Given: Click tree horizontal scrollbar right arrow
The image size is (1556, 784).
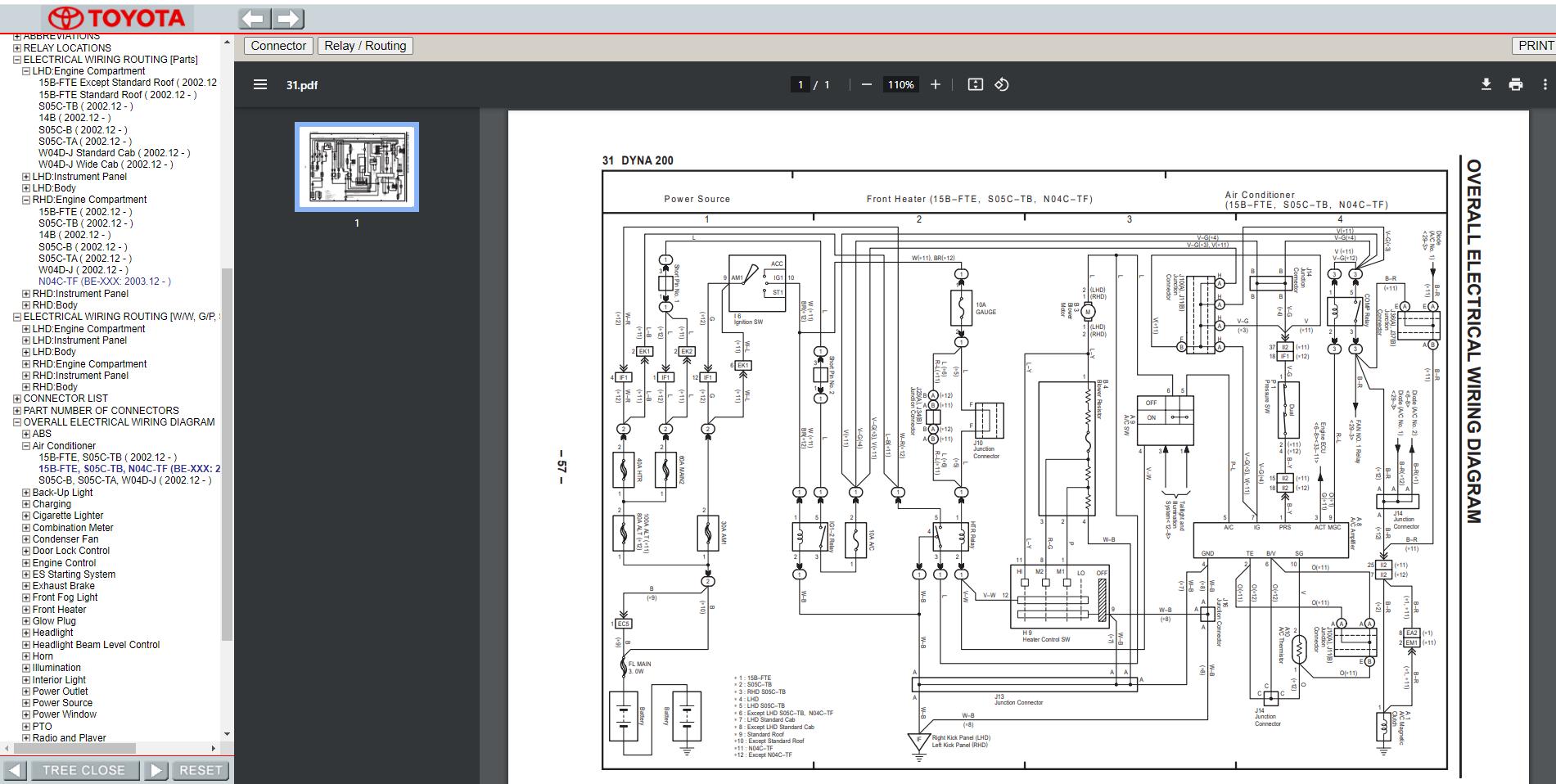Looking at the screenshot, I should 214,748.
